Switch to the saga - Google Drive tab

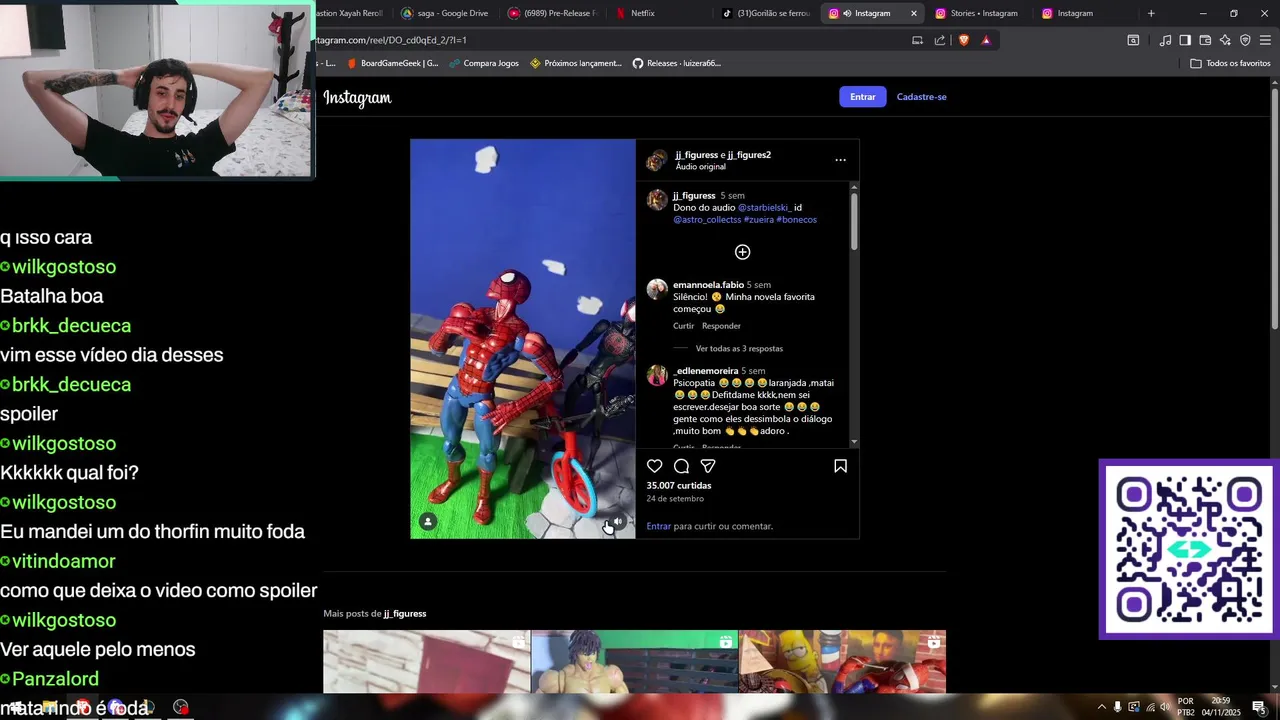coord(445,13)
